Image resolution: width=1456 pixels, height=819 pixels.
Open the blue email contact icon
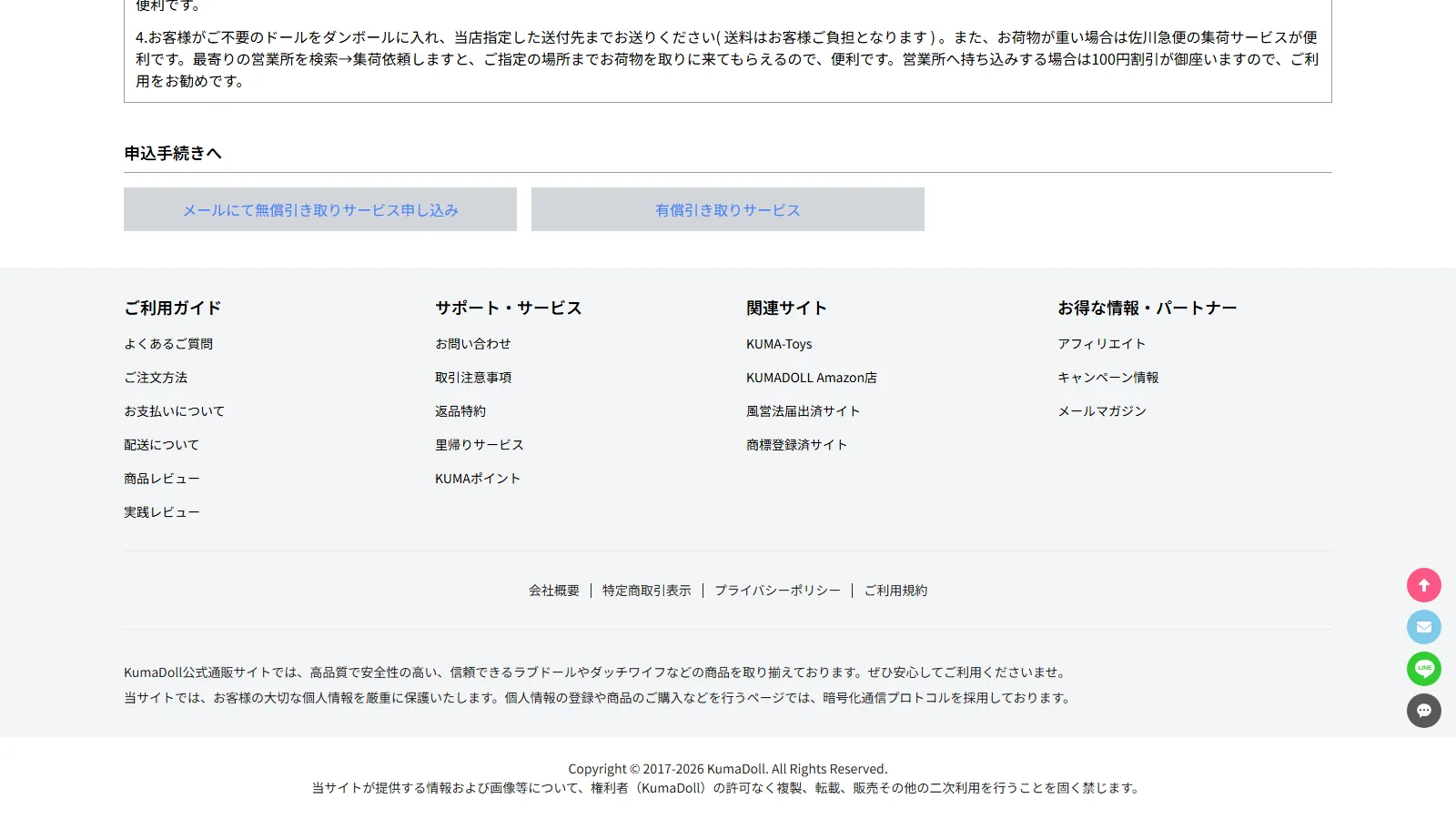[x=1424, y=627]
